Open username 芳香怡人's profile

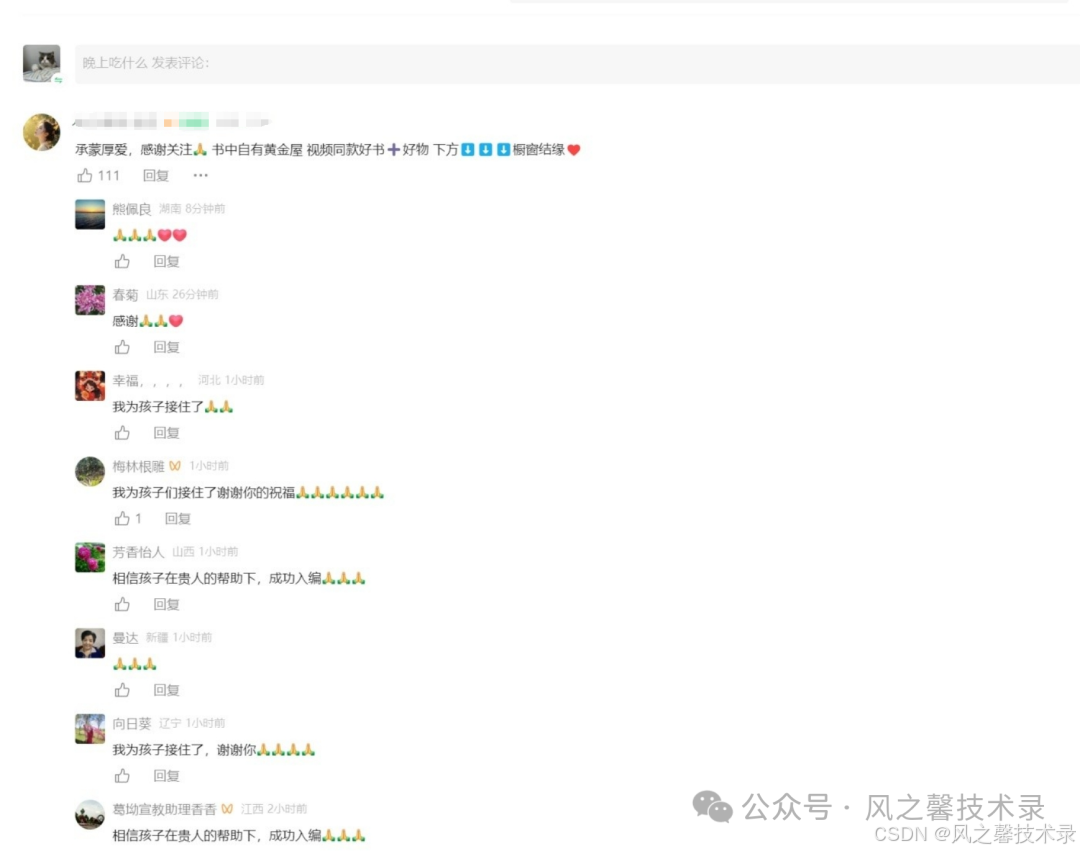click(x=138, y=551)
